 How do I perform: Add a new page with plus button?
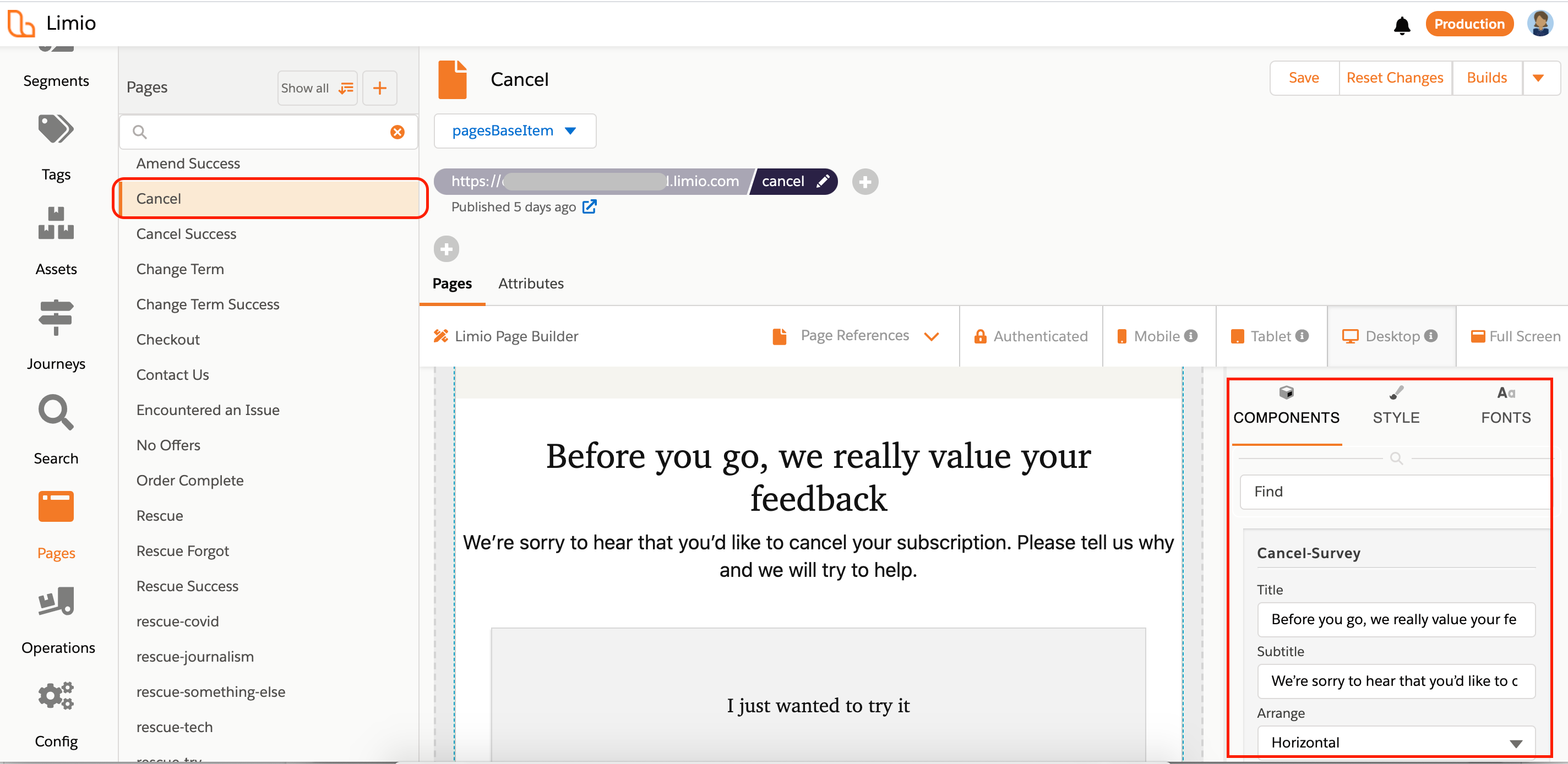coord(380,88)
